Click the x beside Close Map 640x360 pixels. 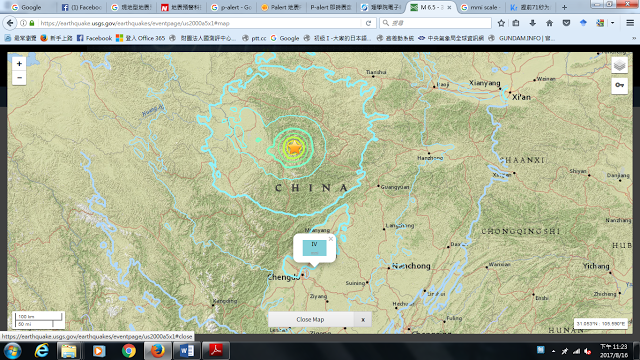tap(363, 320)
